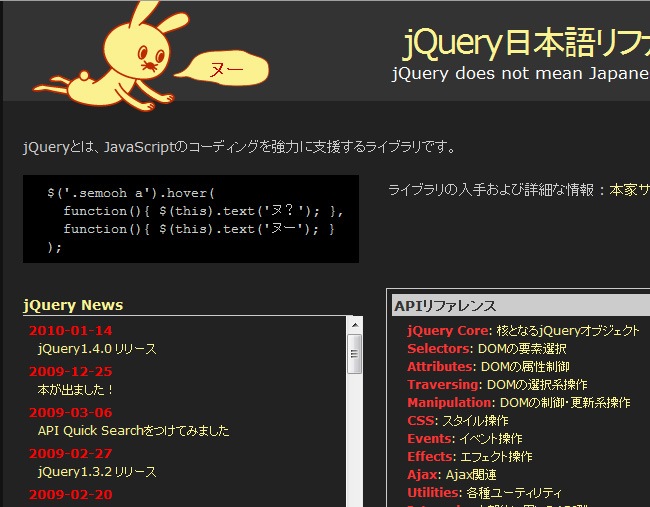
Task: Select the 2009-02-20 news date
Action: pos(70,495)
